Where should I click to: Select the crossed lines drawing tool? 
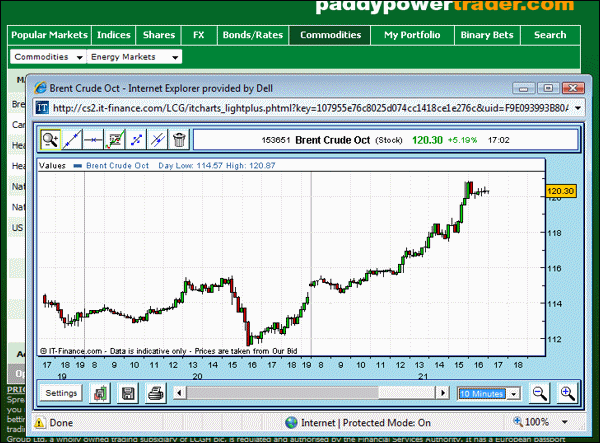158,140
